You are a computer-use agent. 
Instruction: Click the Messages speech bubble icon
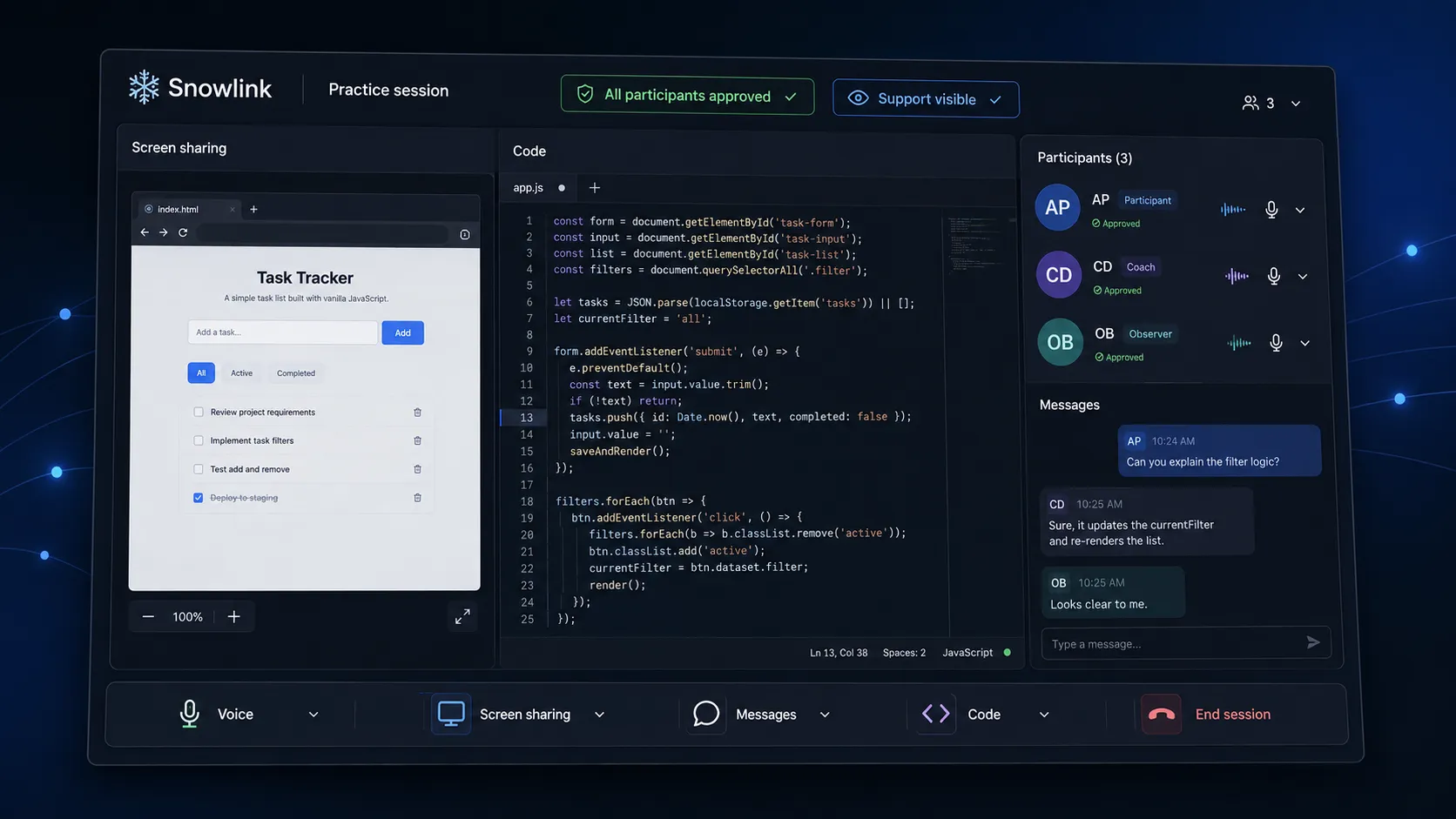click(706, 714)
